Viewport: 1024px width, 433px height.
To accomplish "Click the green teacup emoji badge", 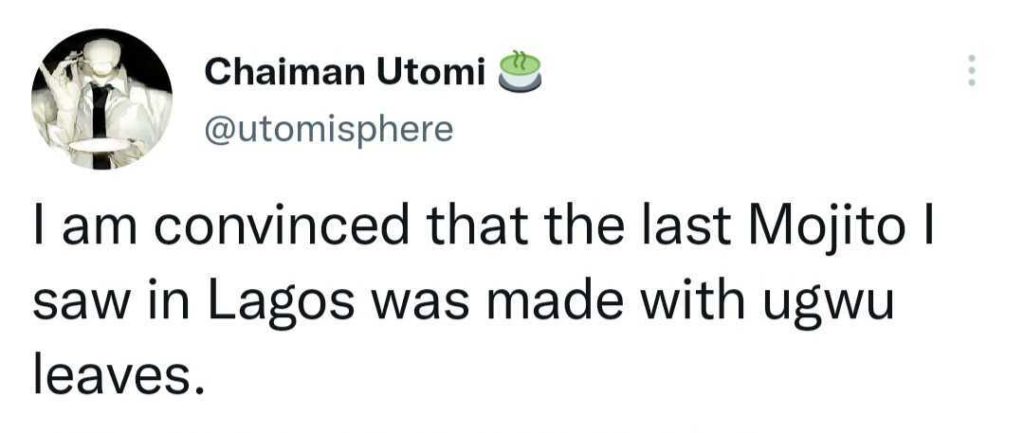I will pos(519,71).
